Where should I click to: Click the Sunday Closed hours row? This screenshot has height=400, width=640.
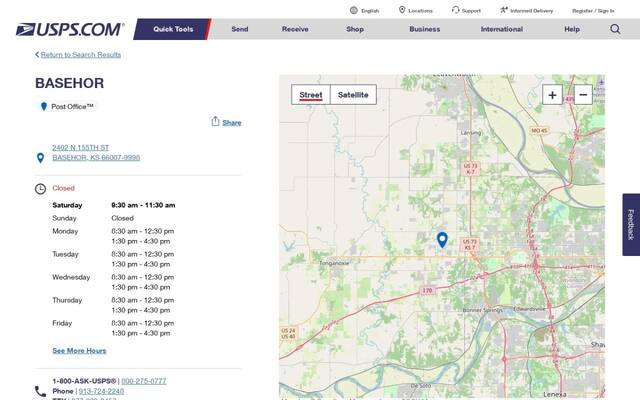point(93,218)
